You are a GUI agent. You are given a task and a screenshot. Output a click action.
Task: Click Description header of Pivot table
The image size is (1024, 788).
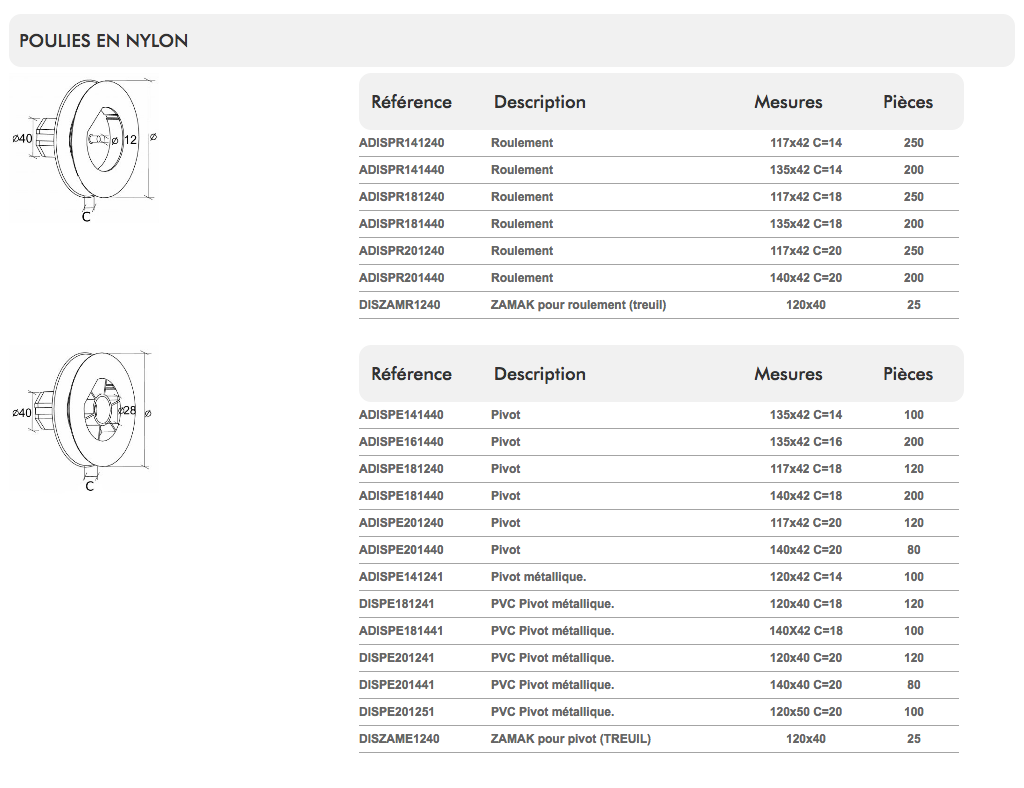pos(539,375)
